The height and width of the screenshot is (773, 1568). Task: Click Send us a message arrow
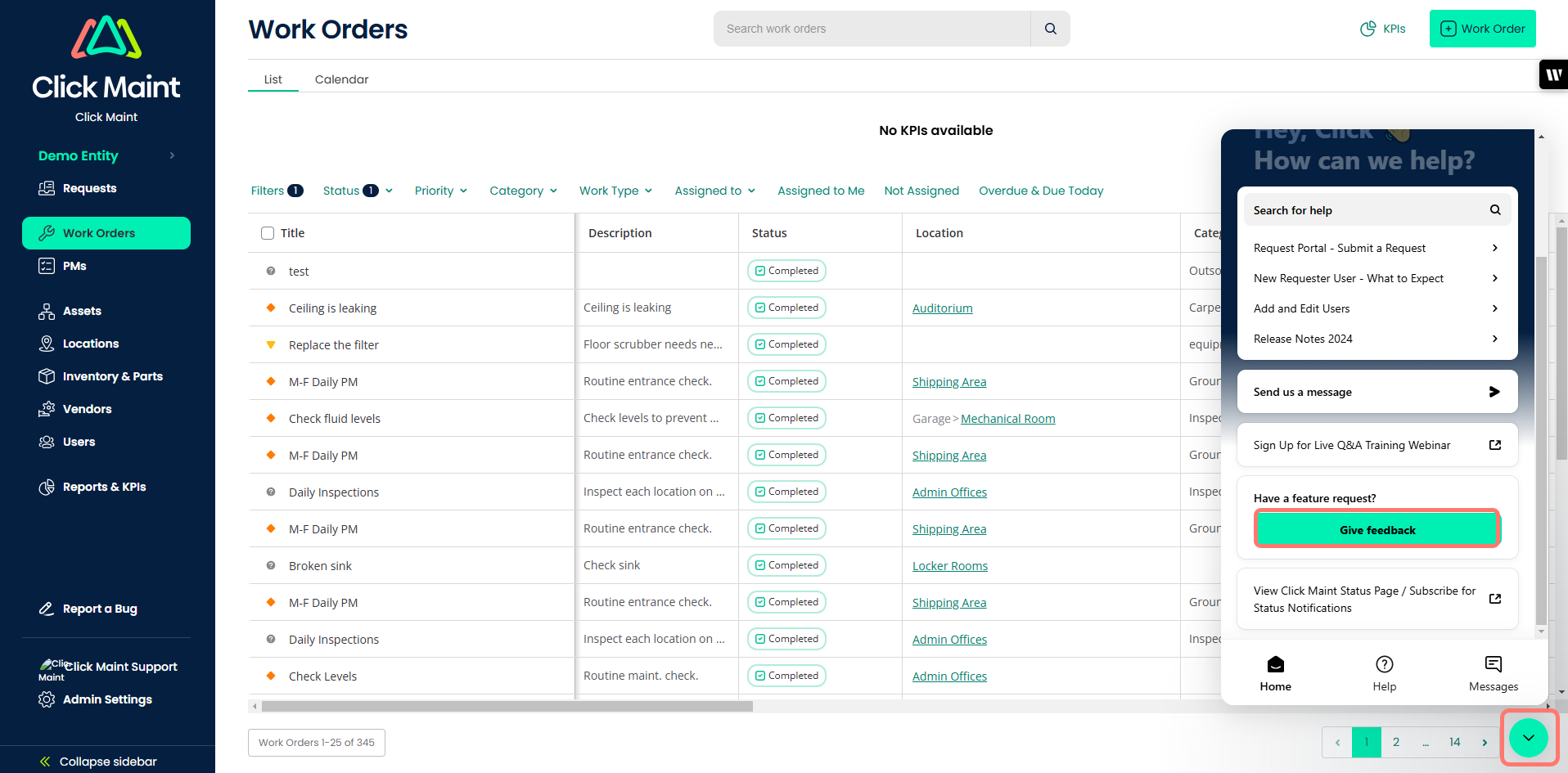coord(1494,392)
